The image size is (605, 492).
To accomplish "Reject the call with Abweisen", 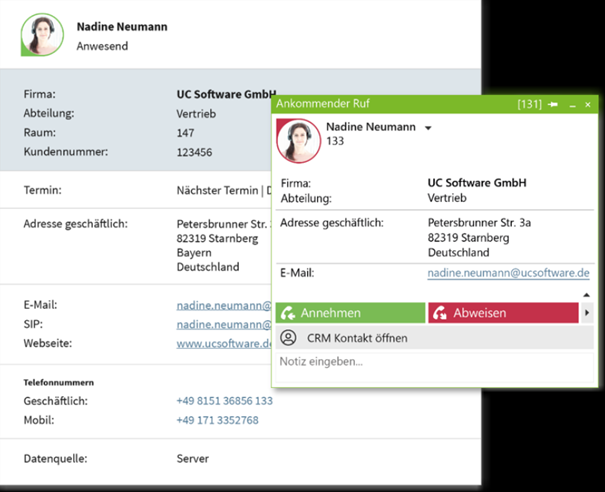I will pyautogui.click(x=503, y=313).
